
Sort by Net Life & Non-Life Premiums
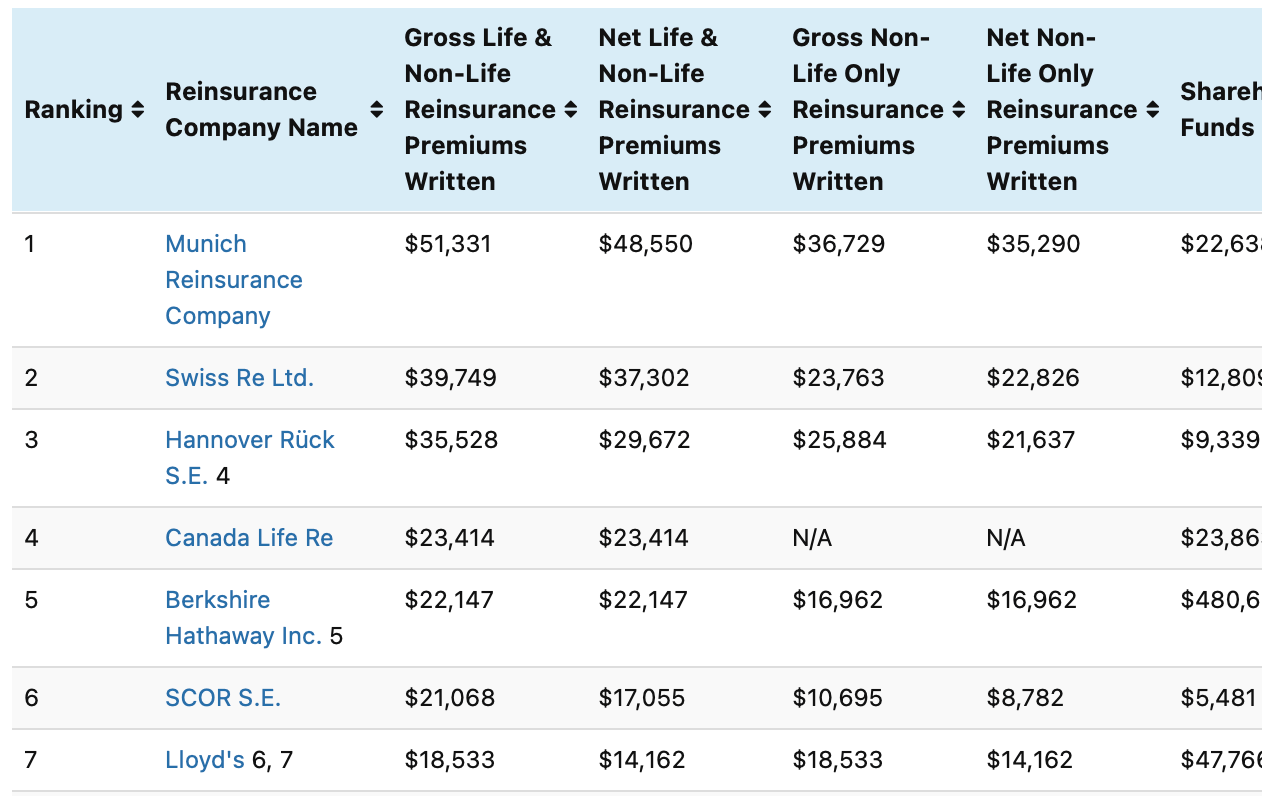[x=765, y=110]
